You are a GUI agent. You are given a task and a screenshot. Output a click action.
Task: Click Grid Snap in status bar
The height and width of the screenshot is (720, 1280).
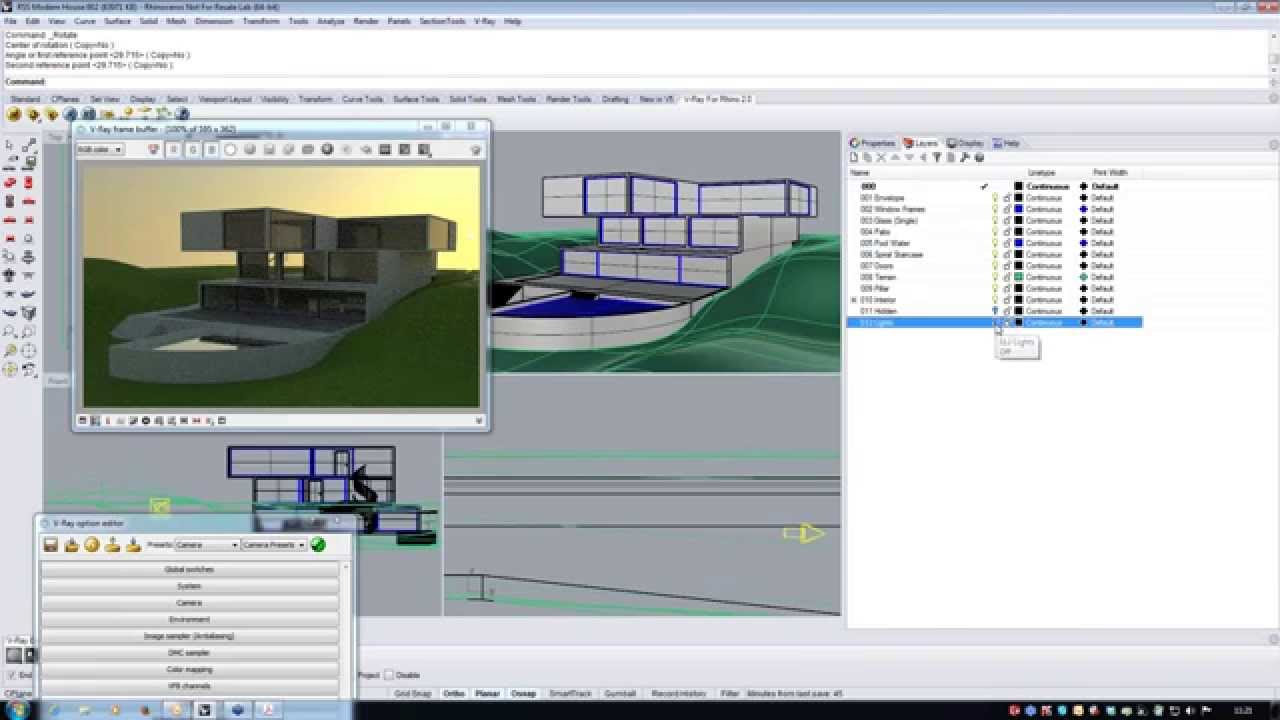click(x=412, y=693)
